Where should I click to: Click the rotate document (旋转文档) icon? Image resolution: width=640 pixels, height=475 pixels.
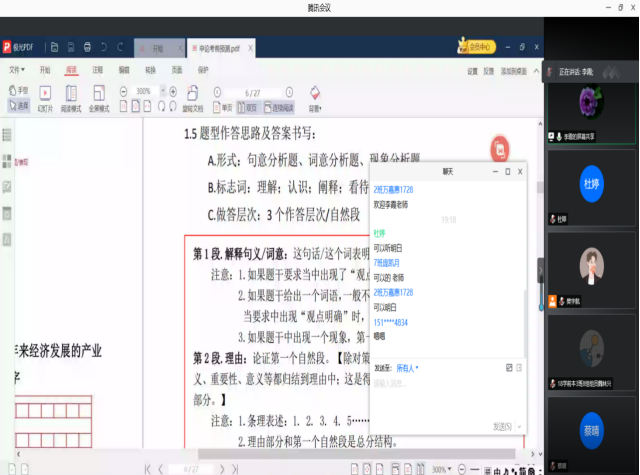(194, 96)
